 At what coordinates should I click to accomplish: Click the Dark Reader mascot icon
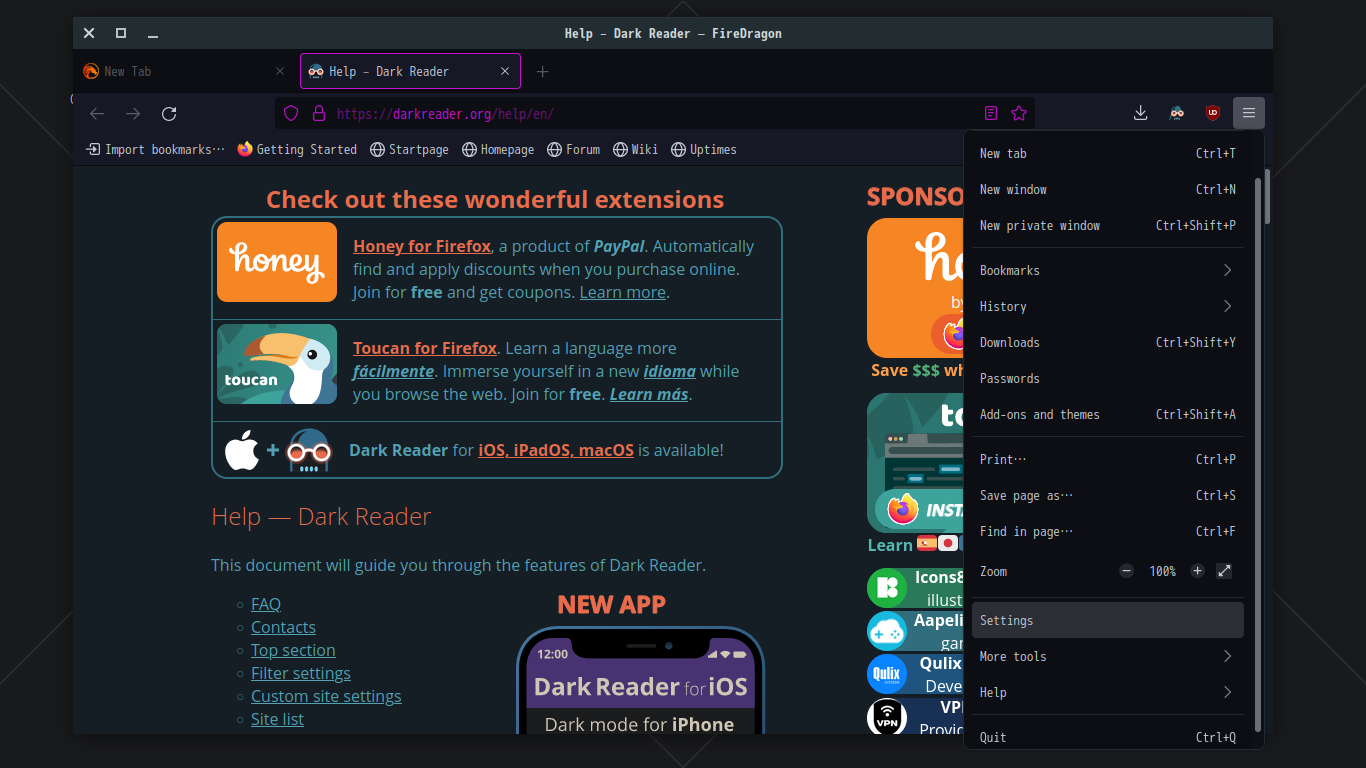click(309, 450)
